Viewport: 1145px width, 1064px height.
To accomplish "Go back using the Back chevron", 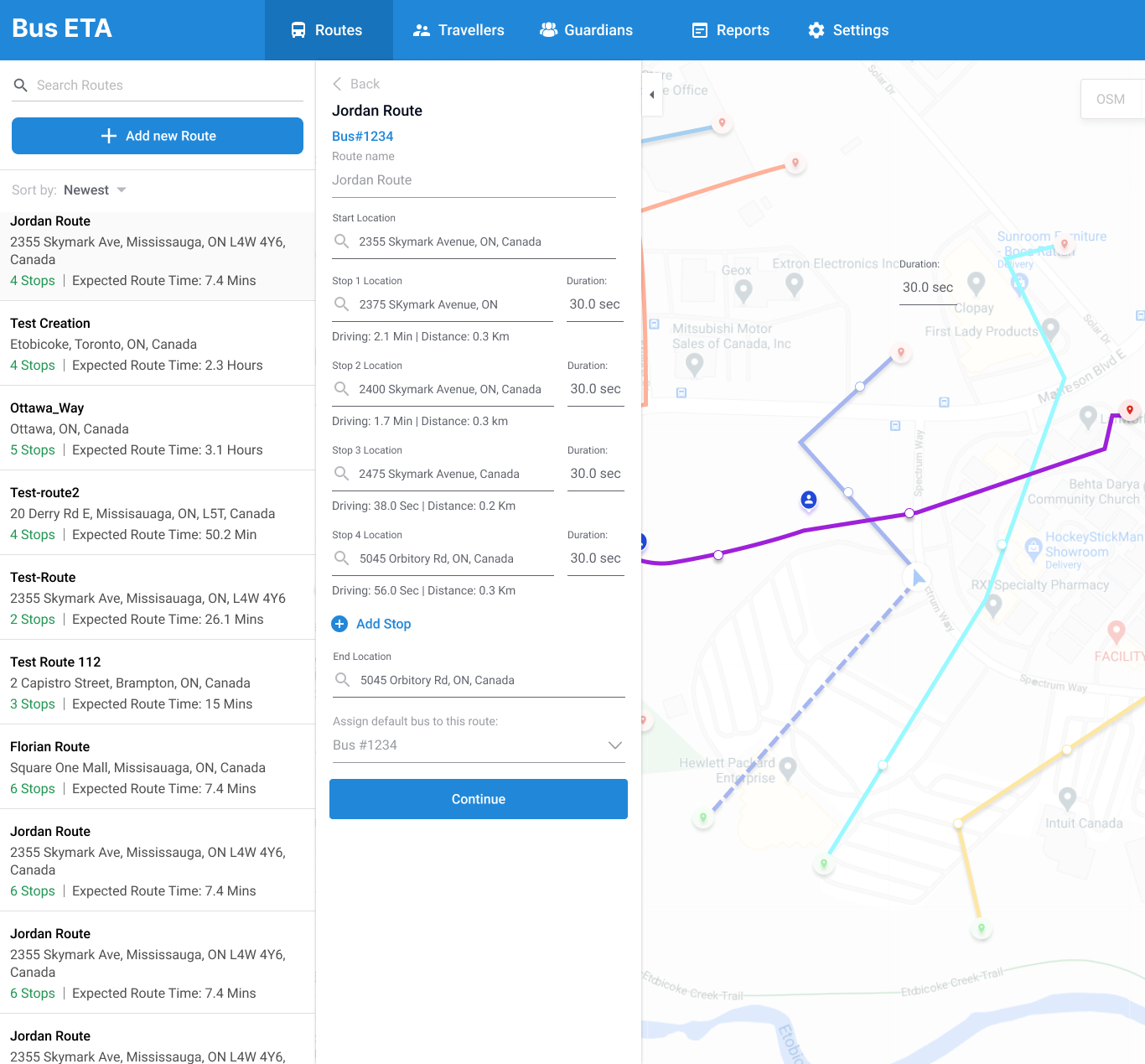I will (x=338, y=84).
